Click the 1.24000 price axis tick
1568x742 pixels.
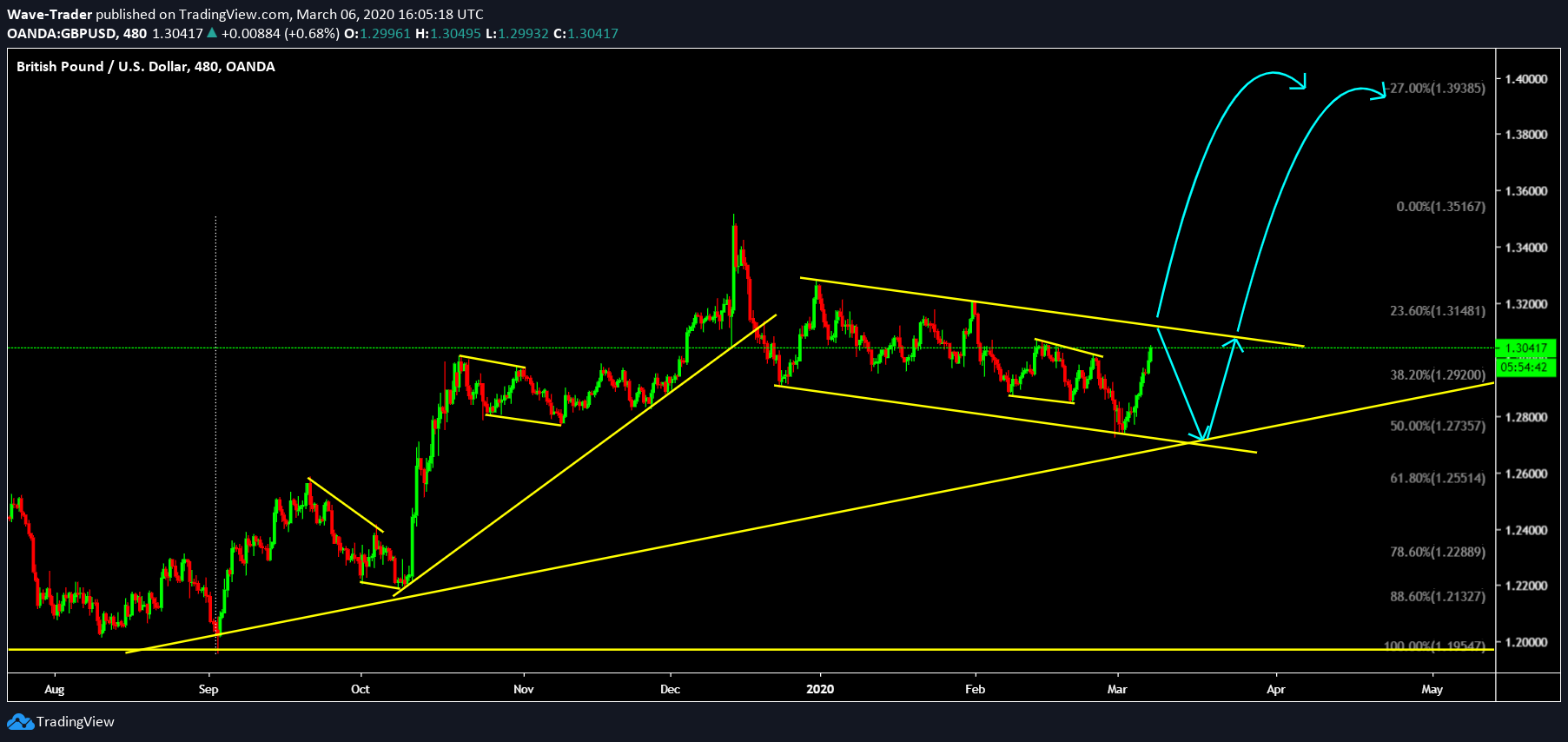point(1526,530)
